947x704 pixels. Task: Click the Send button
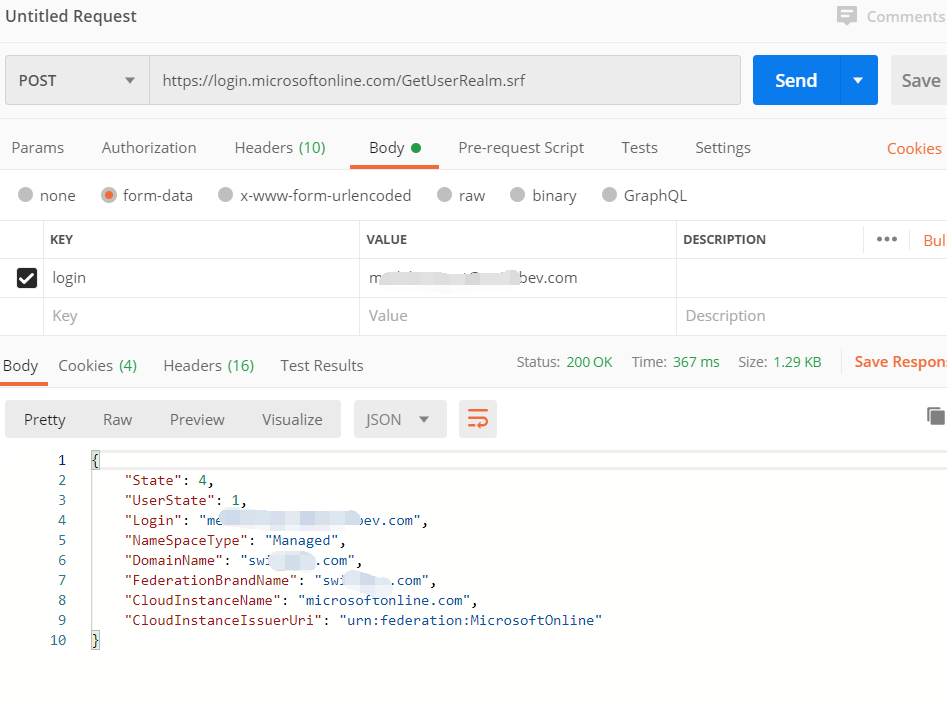tap(795, 80)
